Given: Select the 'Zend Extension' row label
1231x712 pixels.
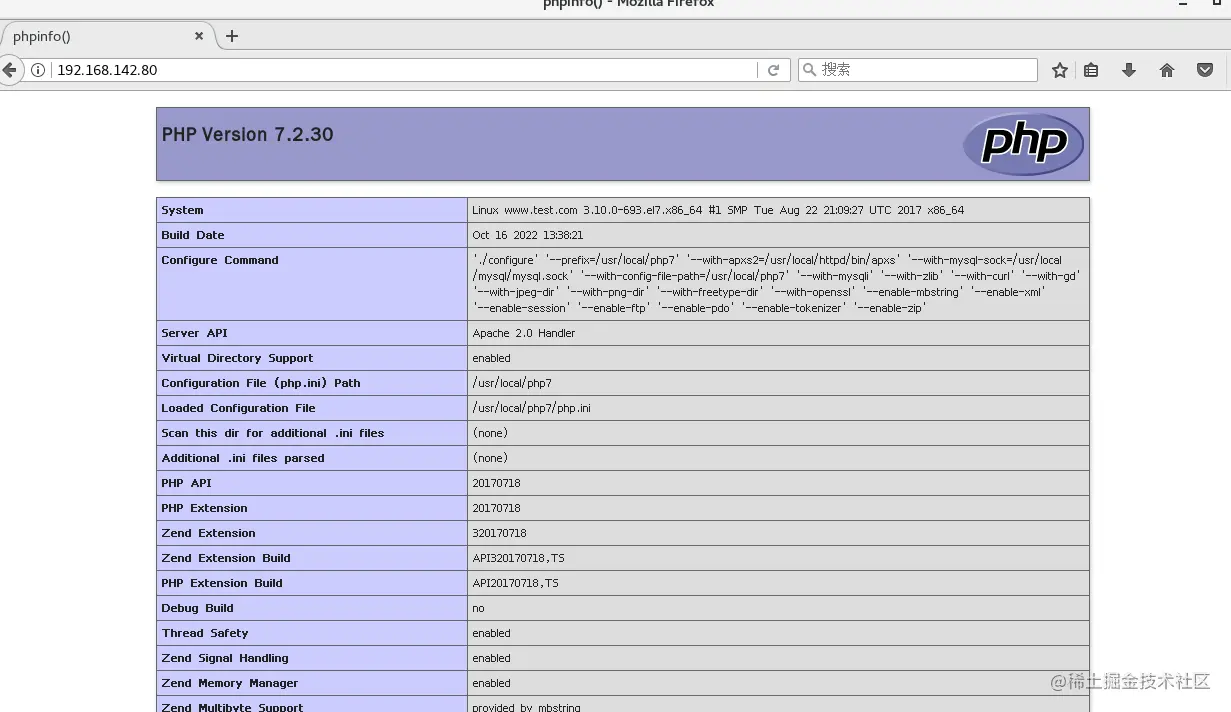Looking at the screenshot, I should 208,533.
